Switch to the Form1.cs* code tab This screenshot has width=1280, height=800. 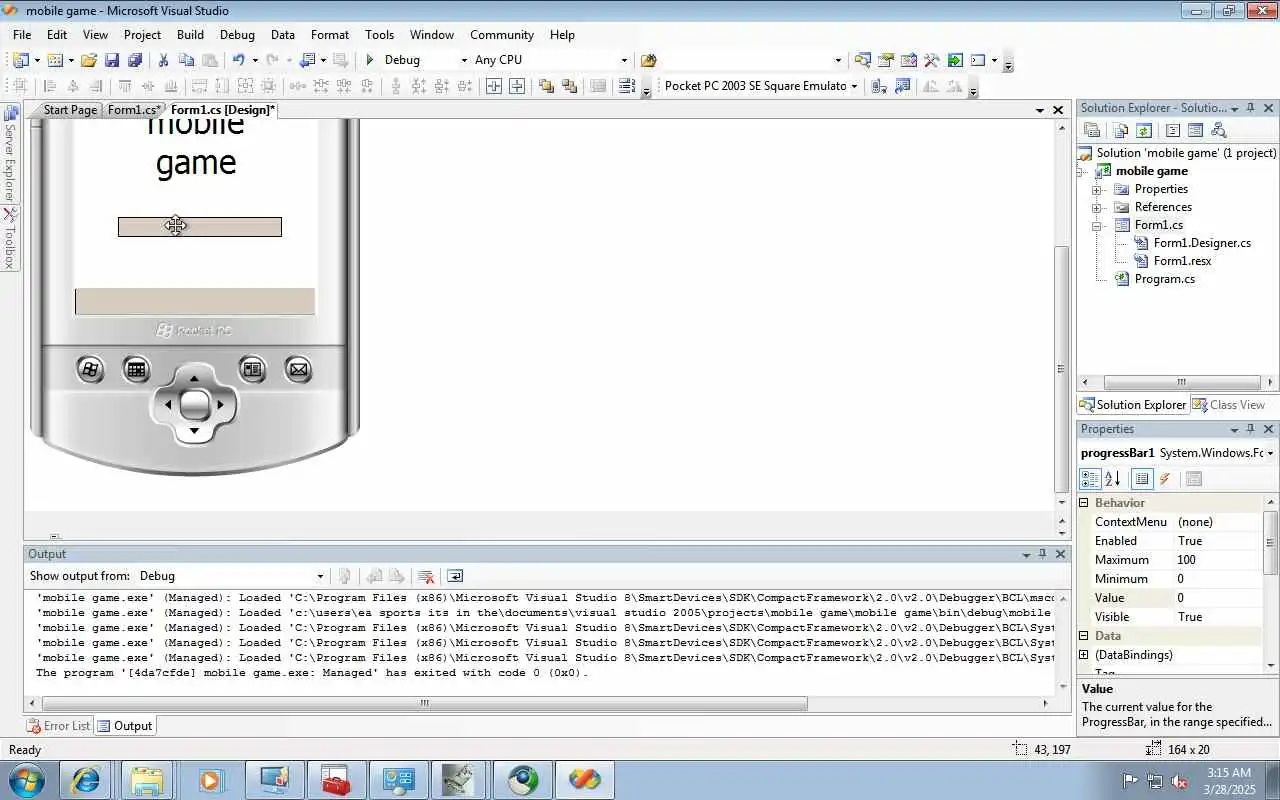tap(134, 110)
